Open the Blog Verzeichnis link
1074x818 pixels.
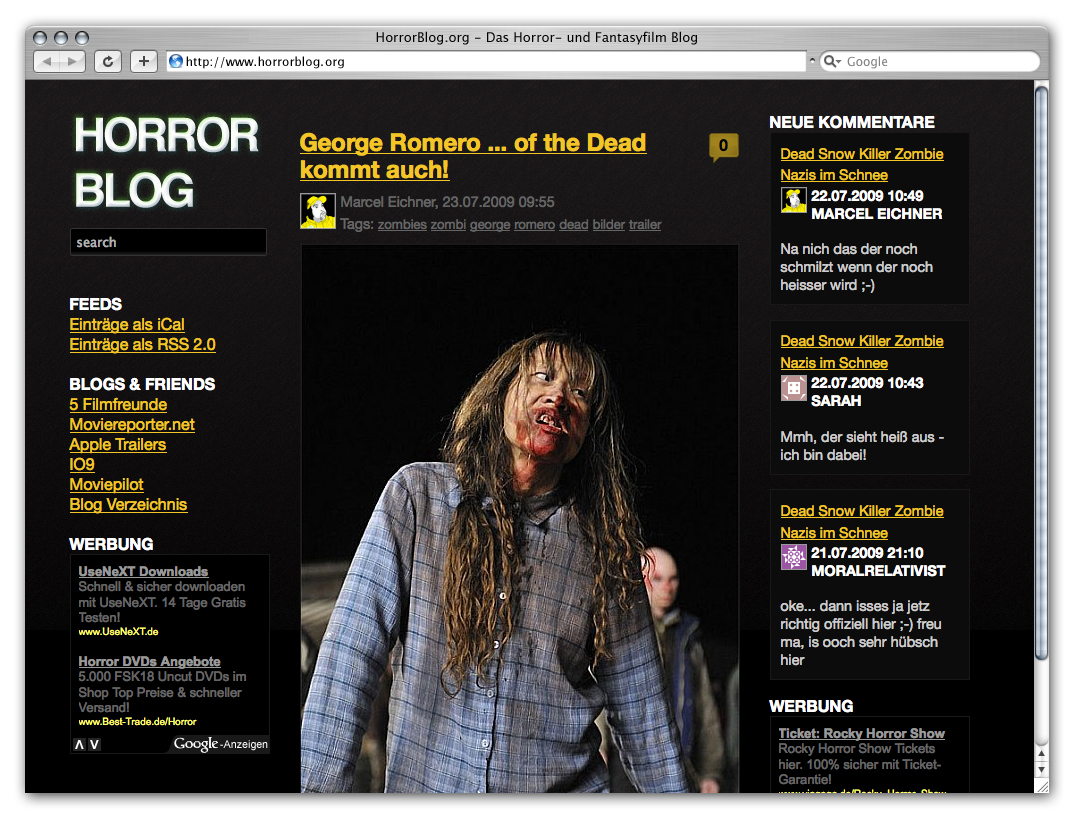click(x=128, y=504)
